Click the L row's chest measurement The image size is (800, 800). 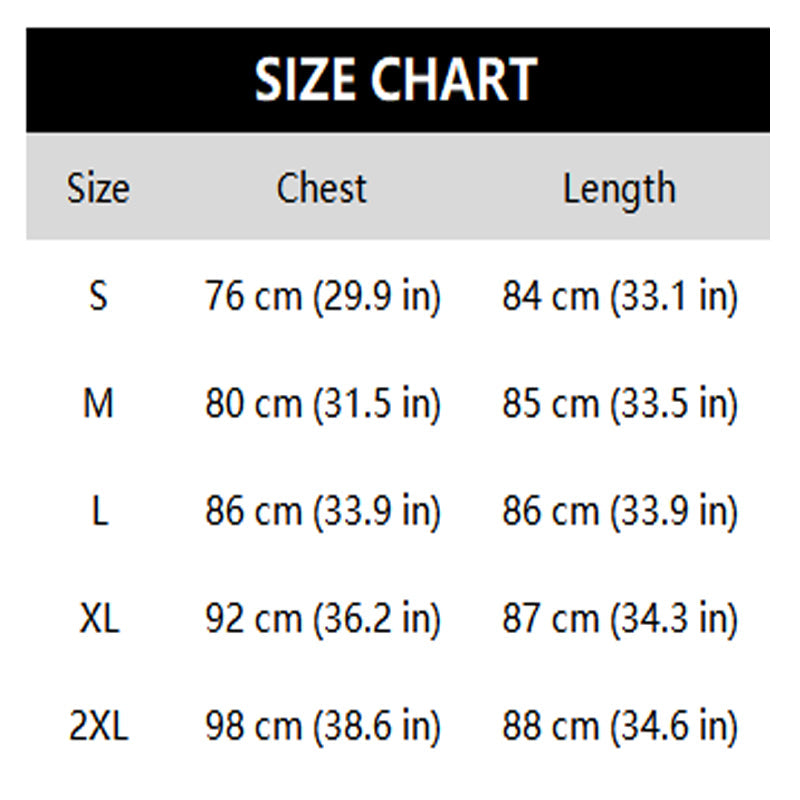click(322, 512)
